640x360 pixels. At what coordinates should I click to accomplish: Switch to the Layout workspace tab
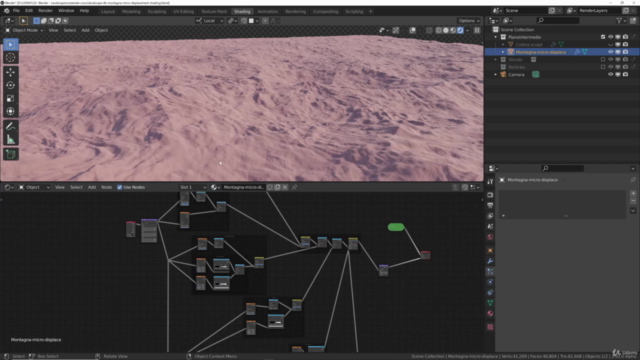pos(108,11)
